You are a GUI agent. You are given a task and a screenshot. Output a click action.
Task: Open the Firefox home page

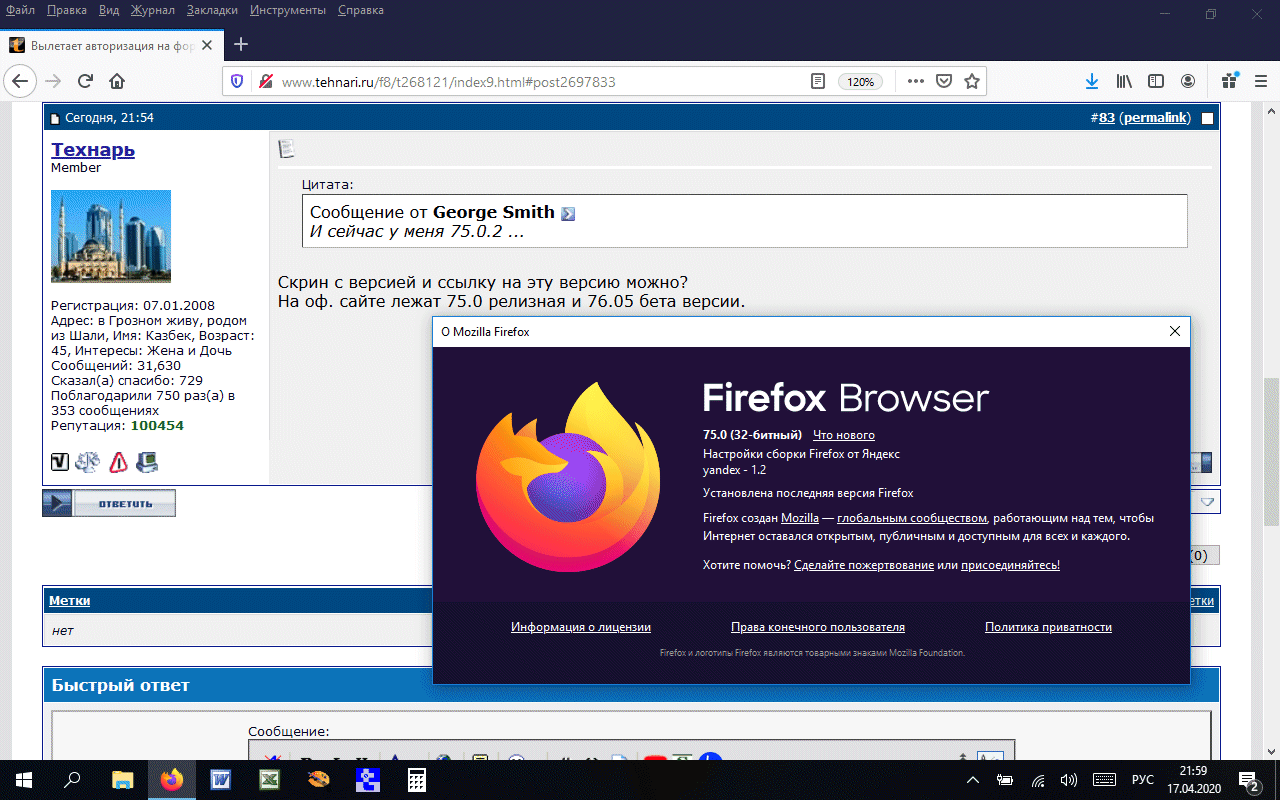[x=117, y=81]
